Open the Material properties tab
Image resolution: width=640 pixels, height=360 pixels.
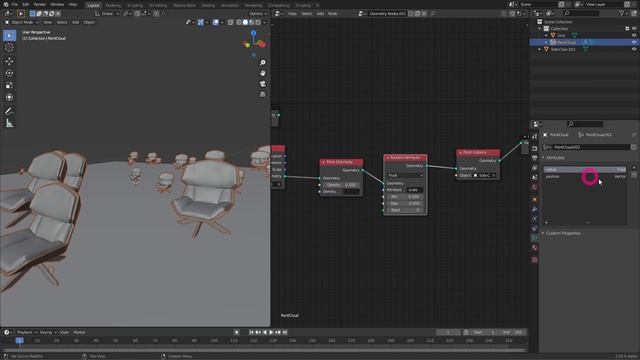pyautogui.click(x=535, y=248)
